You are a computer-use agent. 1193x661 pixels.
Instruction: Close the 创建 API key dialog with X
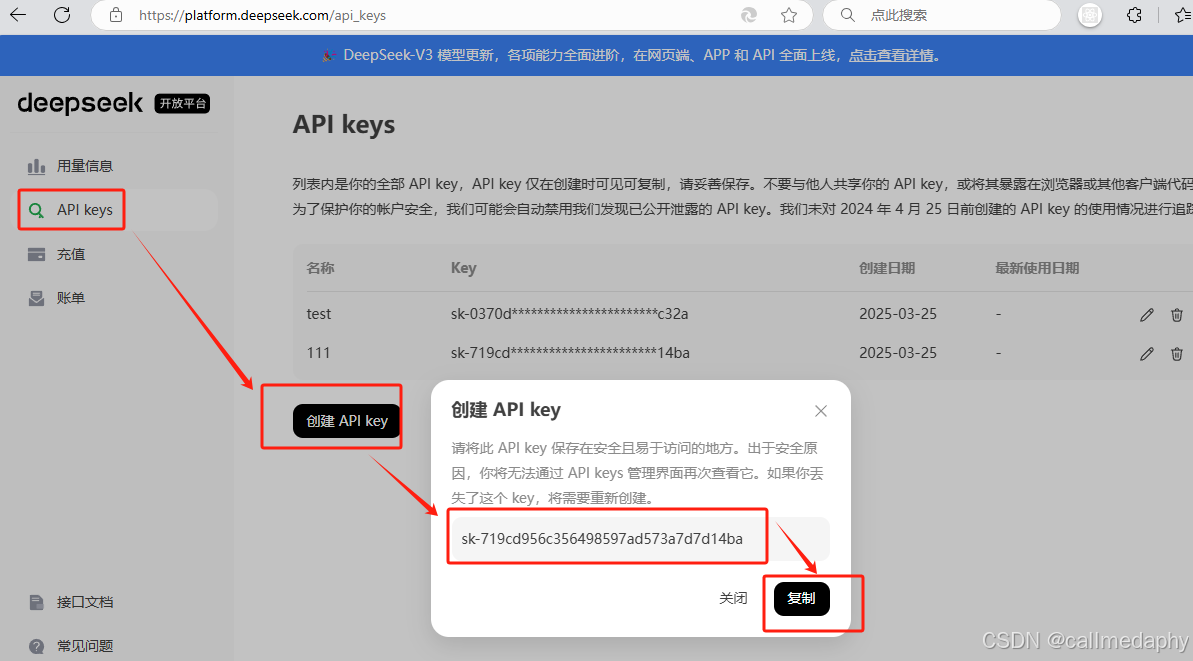(821, 411)
